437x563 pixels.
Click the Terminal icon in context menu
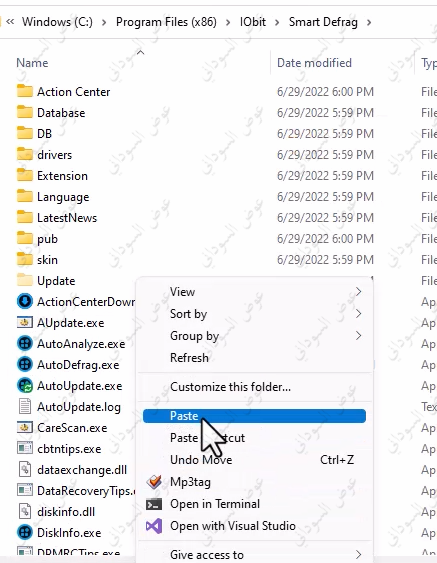tap(154, 504)
